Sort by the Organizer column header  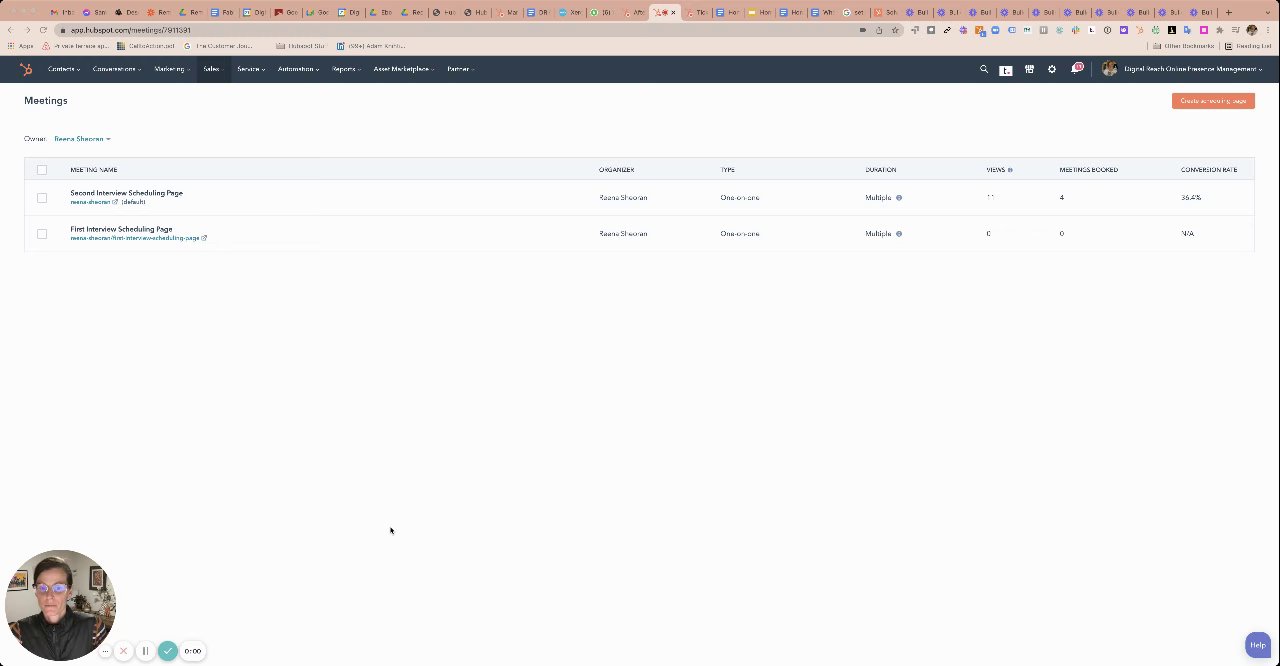616,170
